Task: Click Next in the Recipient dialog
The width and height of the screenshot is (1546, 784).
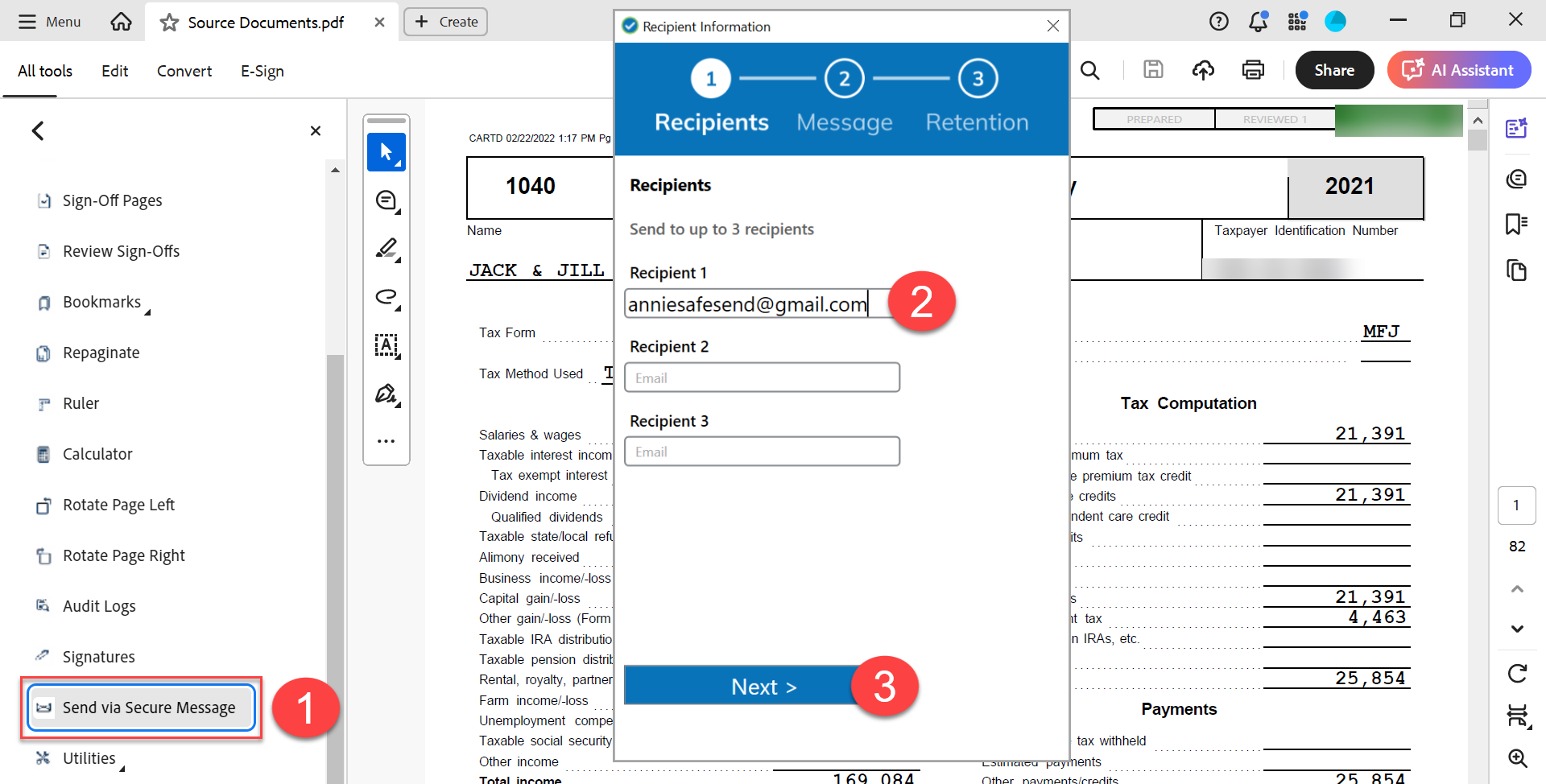Action: pyautogui.click(x=763, y=685)
